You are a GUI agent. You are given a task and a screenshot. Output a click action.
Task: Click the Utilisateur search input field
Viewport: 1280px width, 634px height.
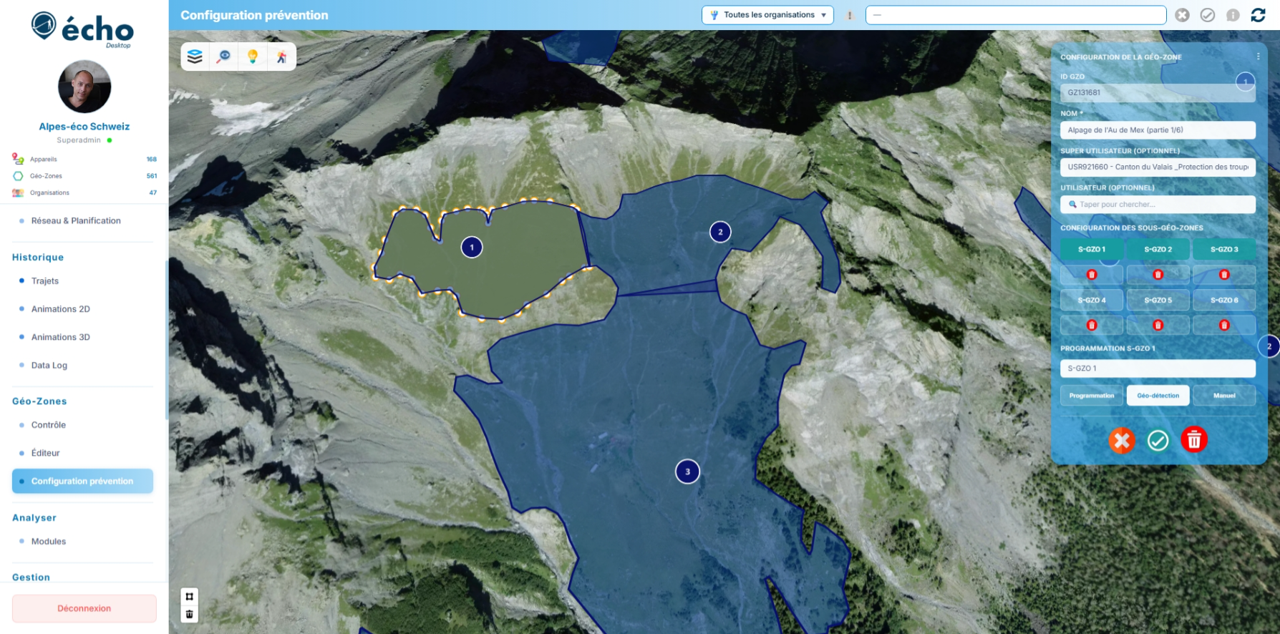pyautogui.click(x=1158, y=204)
